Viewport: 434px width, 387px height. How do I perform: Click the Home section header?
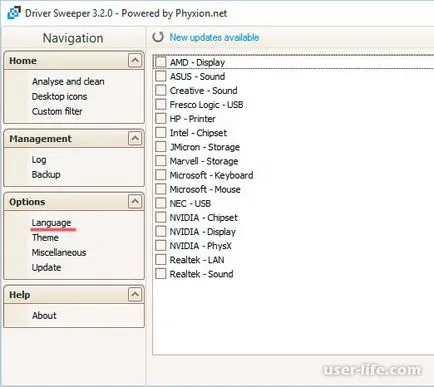pyautogui.click(x=74, y=61)
